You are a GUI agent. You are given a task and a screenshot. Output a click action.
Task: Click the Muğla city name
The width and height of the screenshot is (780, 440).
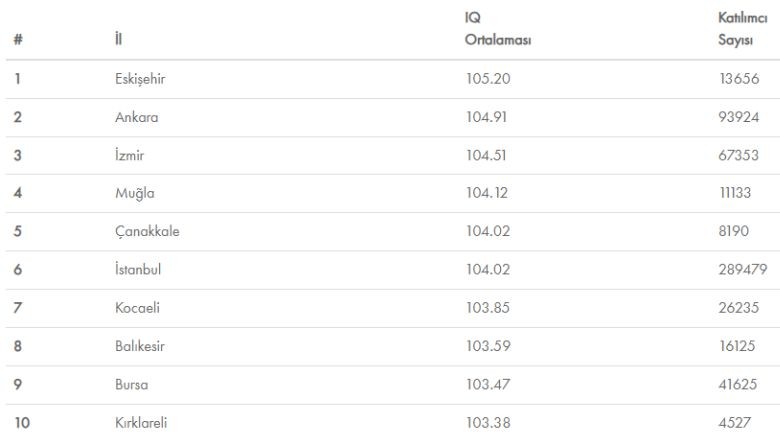[135, 193]
